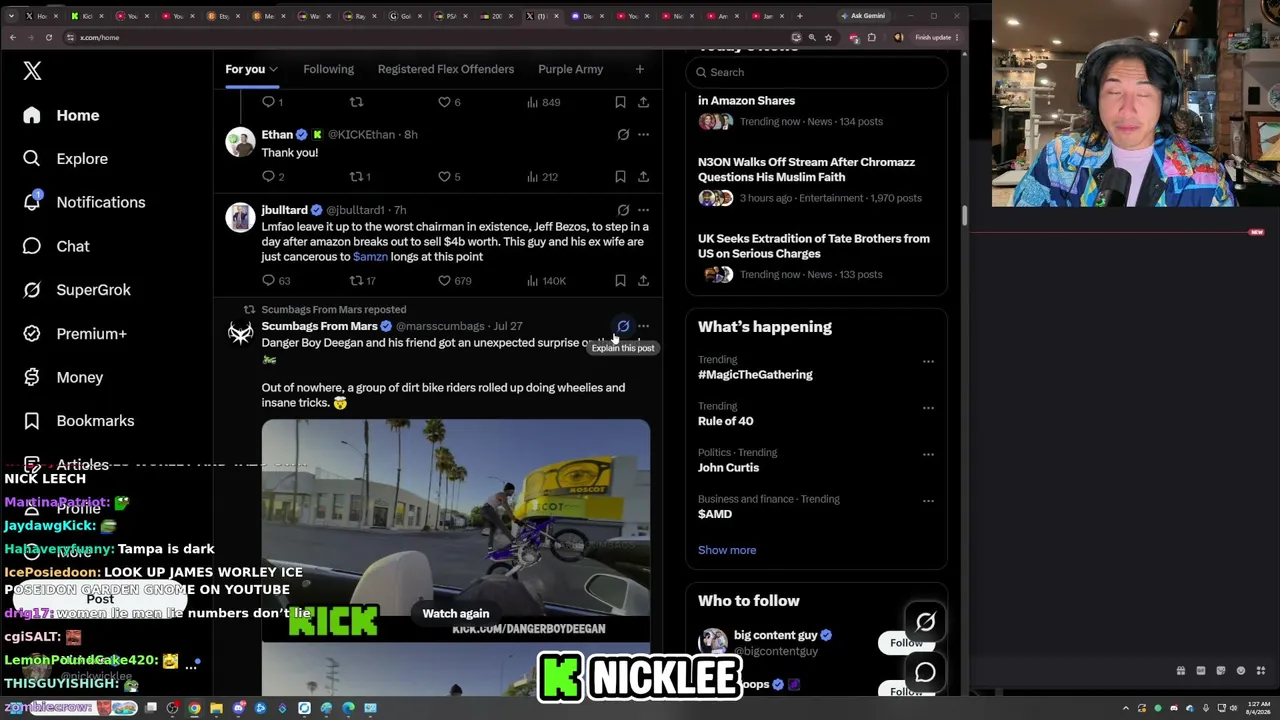Click Explain this post on Scumbags From Mars post
1280x720 pixels.
tap(623, 326)
